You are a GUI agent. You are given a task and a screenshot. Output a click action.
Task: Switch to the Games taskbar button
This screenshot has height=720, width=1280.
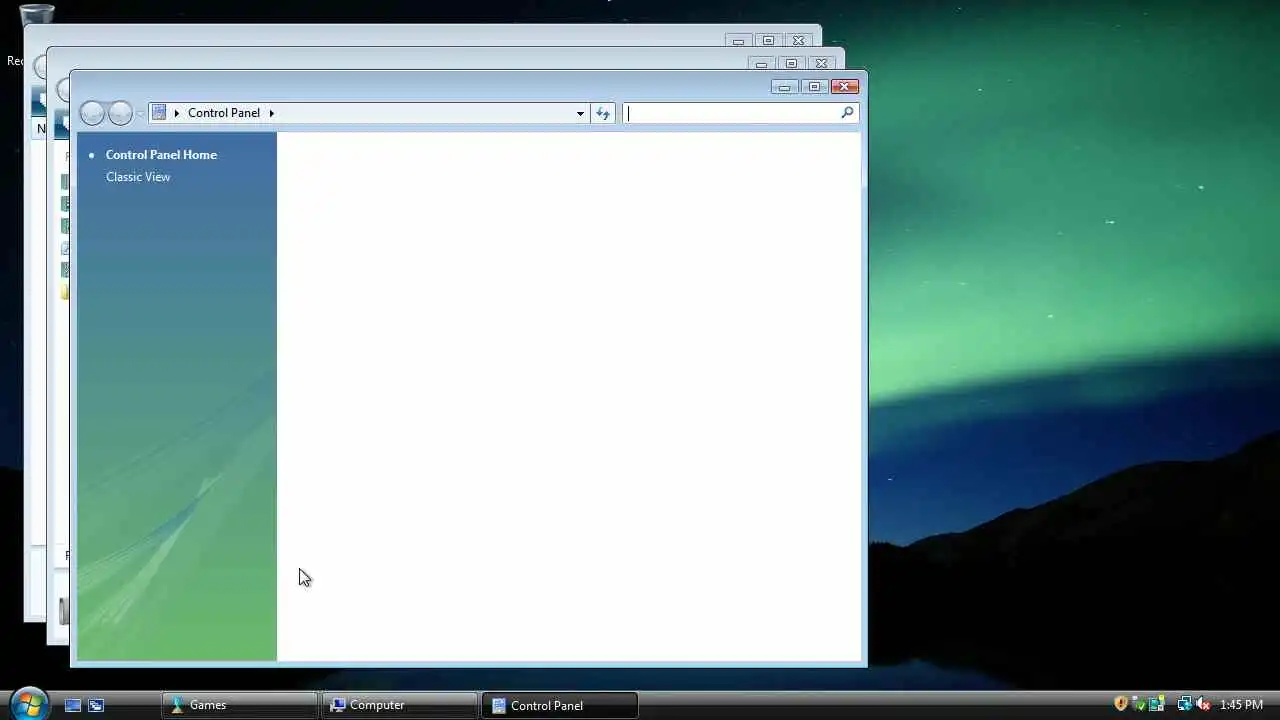point(240,705)
